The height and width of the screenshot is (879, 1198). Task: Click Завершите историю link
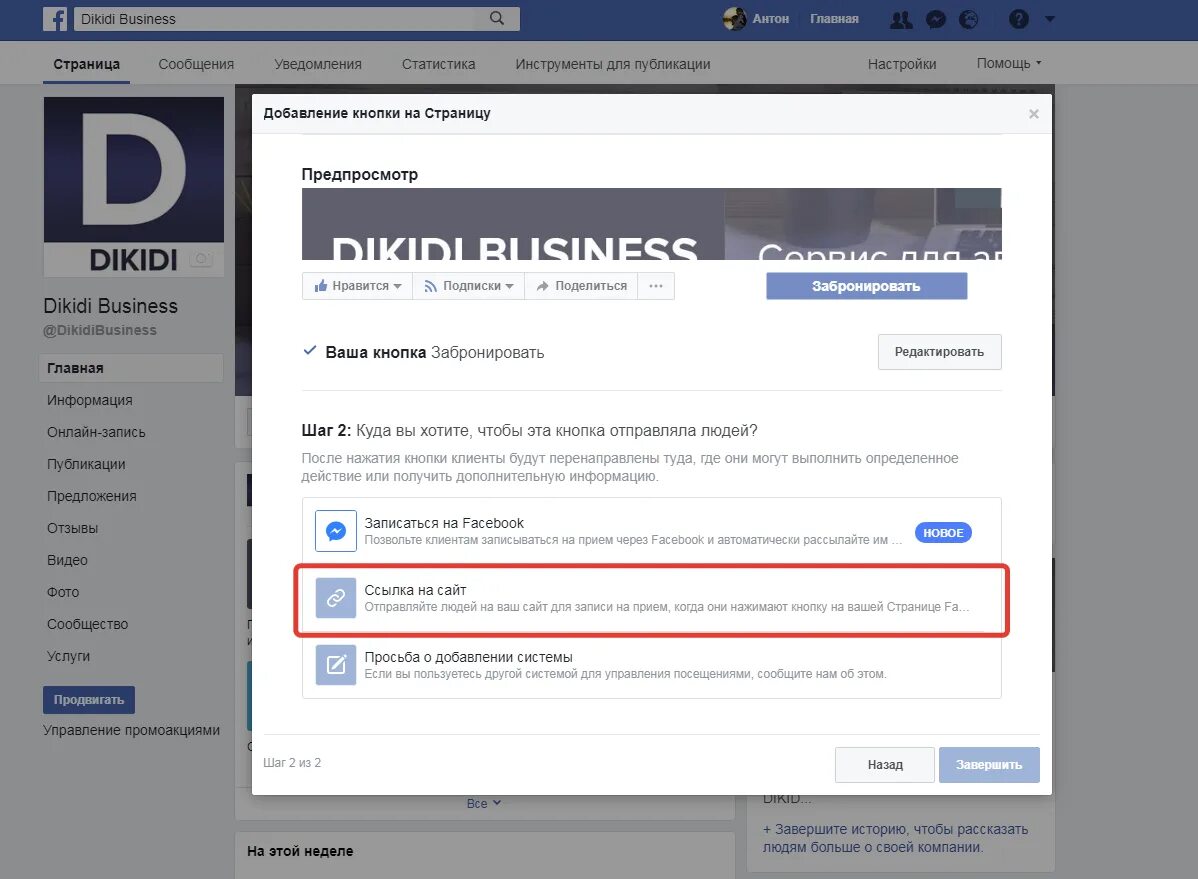[x=895, y=838]
